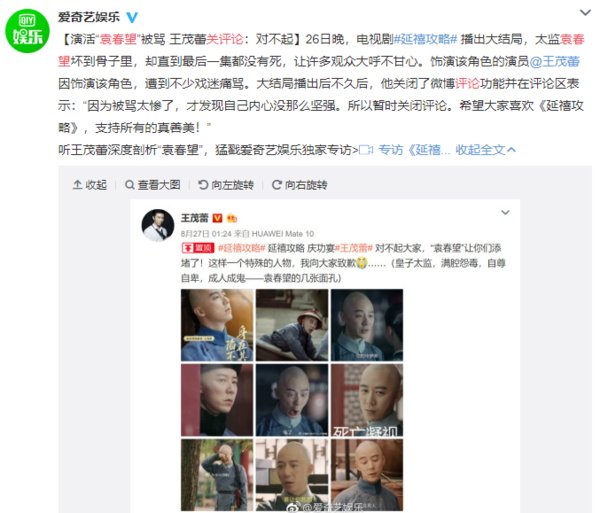Click the red 置顶 pinned tag icon
The width and height of the screenshot is (600, 513).
tap(198, 248)
